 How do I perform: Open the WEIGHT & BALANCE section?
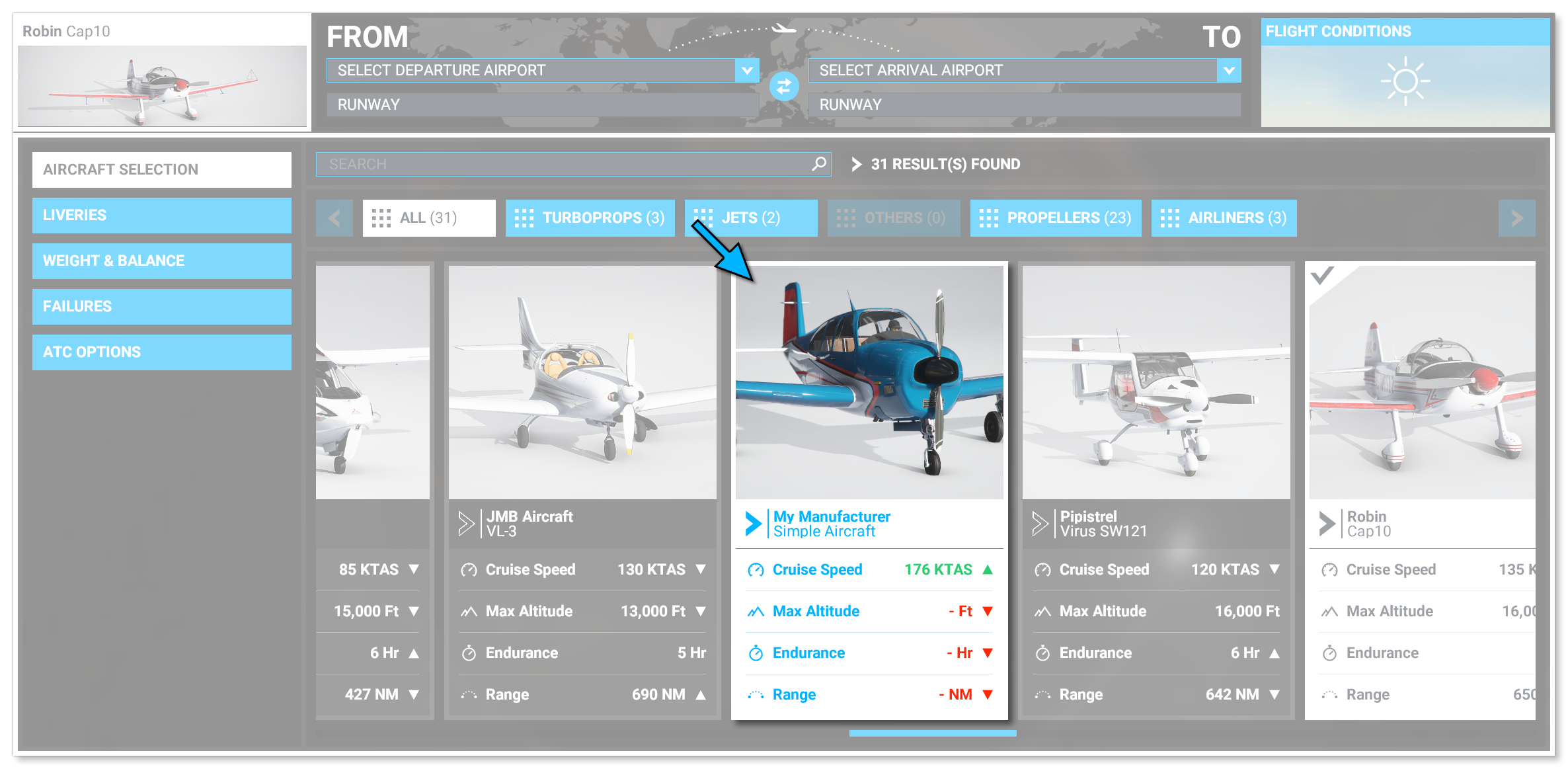point(161,261)
